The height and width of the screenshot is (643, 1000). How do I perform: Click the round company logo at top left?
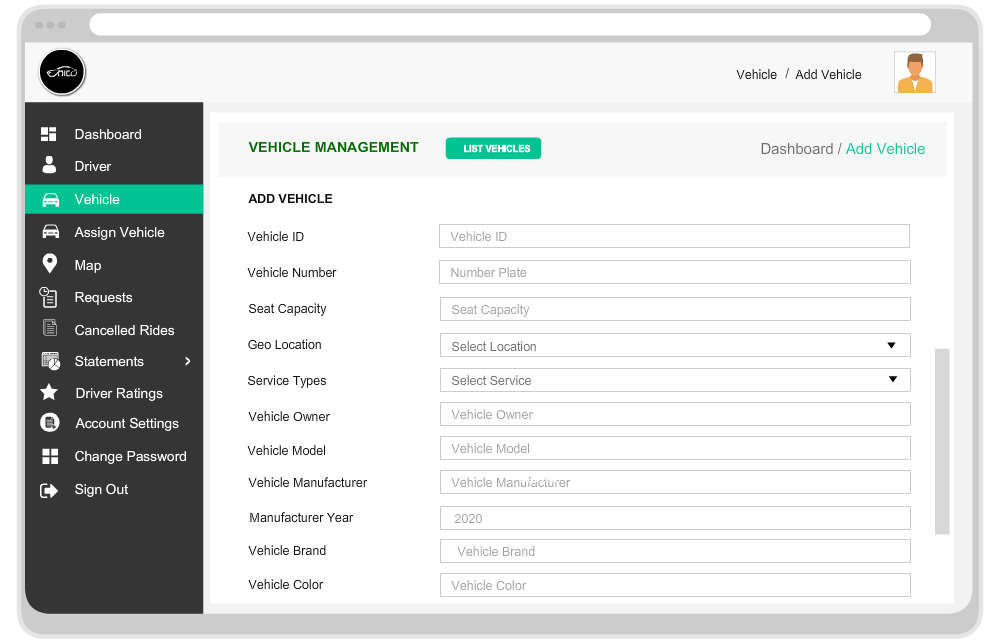coord(62,72)
